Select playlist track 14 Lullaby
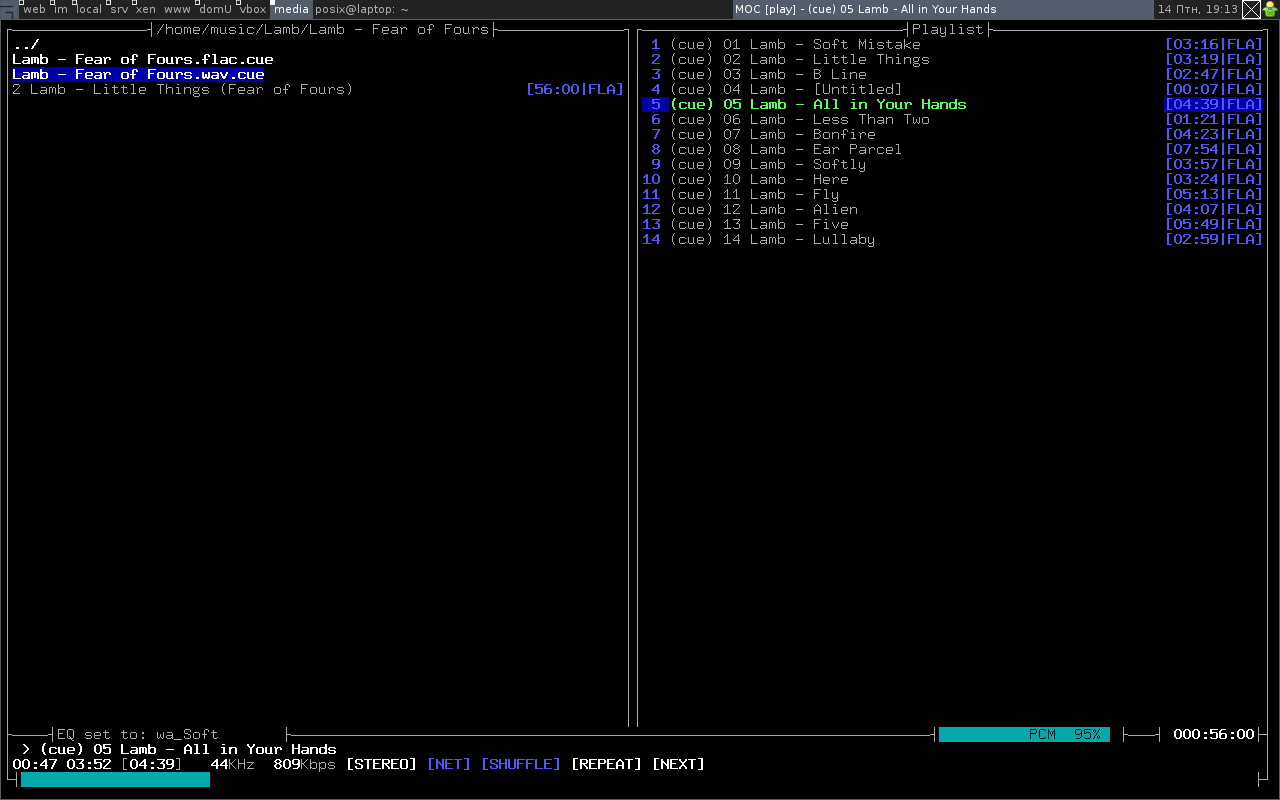 click(952, 239)
